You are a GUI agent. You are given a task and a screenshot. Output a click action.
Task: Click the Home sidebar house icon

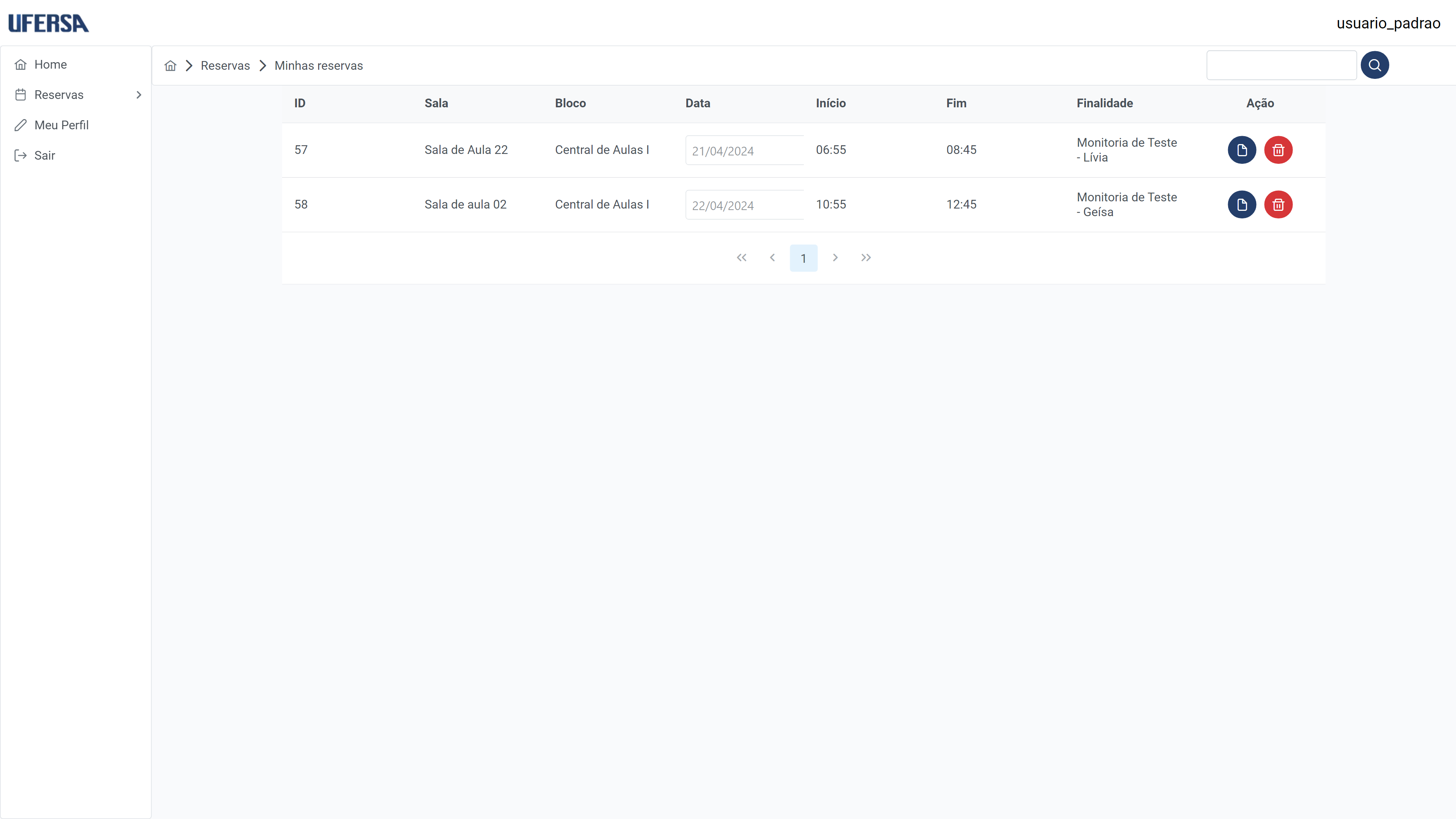tap(21, 64)
